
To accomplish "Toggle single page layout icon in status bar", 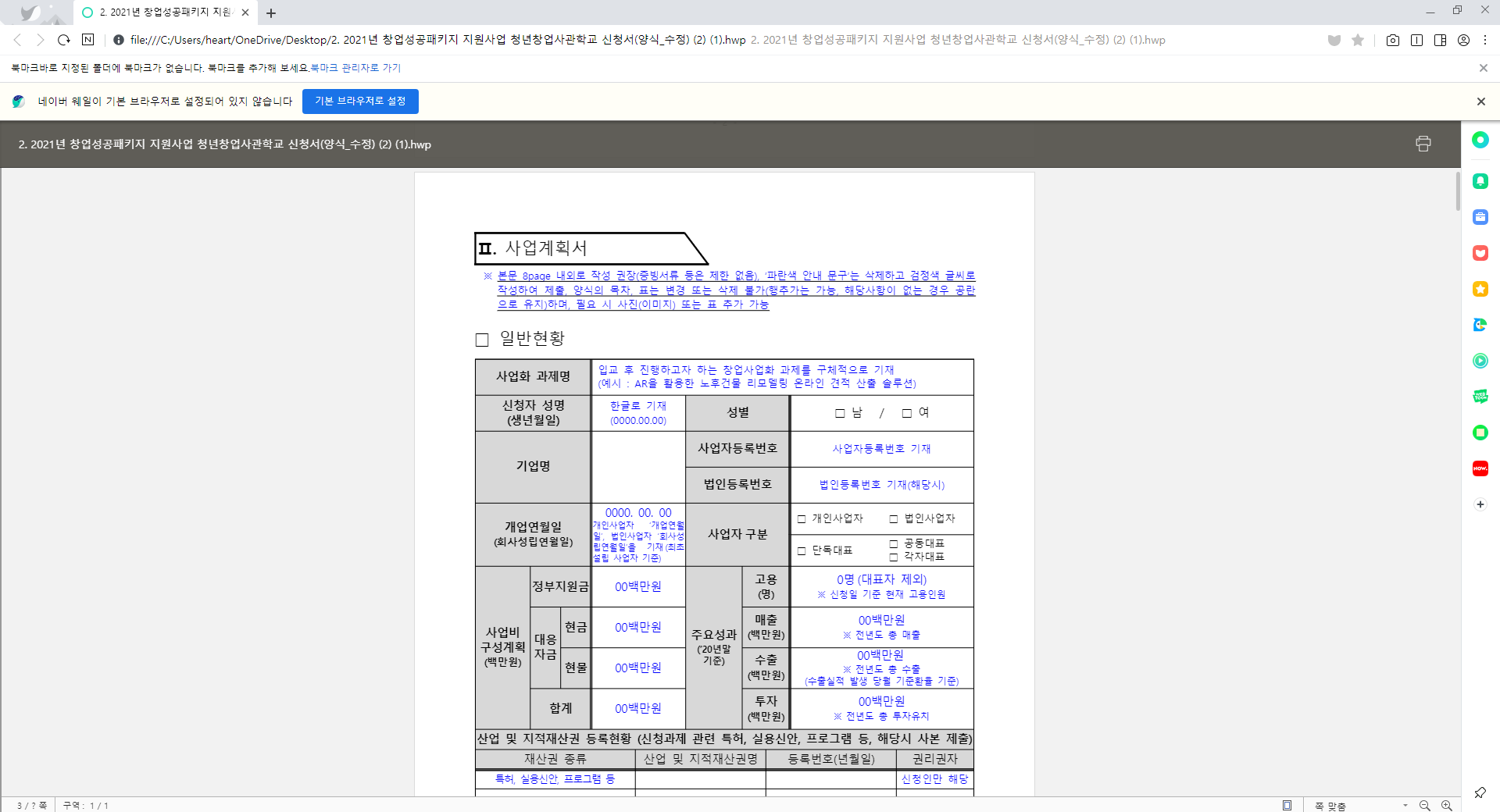I will tap(1287, 806).
